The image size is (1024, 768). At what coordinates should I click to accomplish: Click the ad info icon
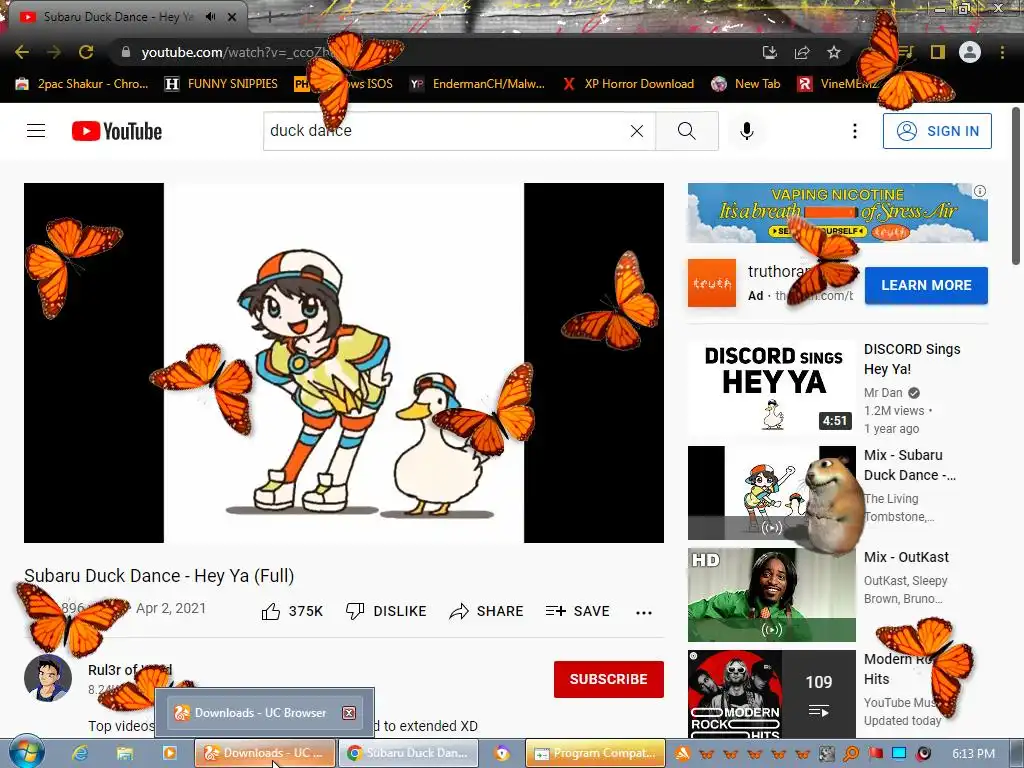[x=980, y=191]
